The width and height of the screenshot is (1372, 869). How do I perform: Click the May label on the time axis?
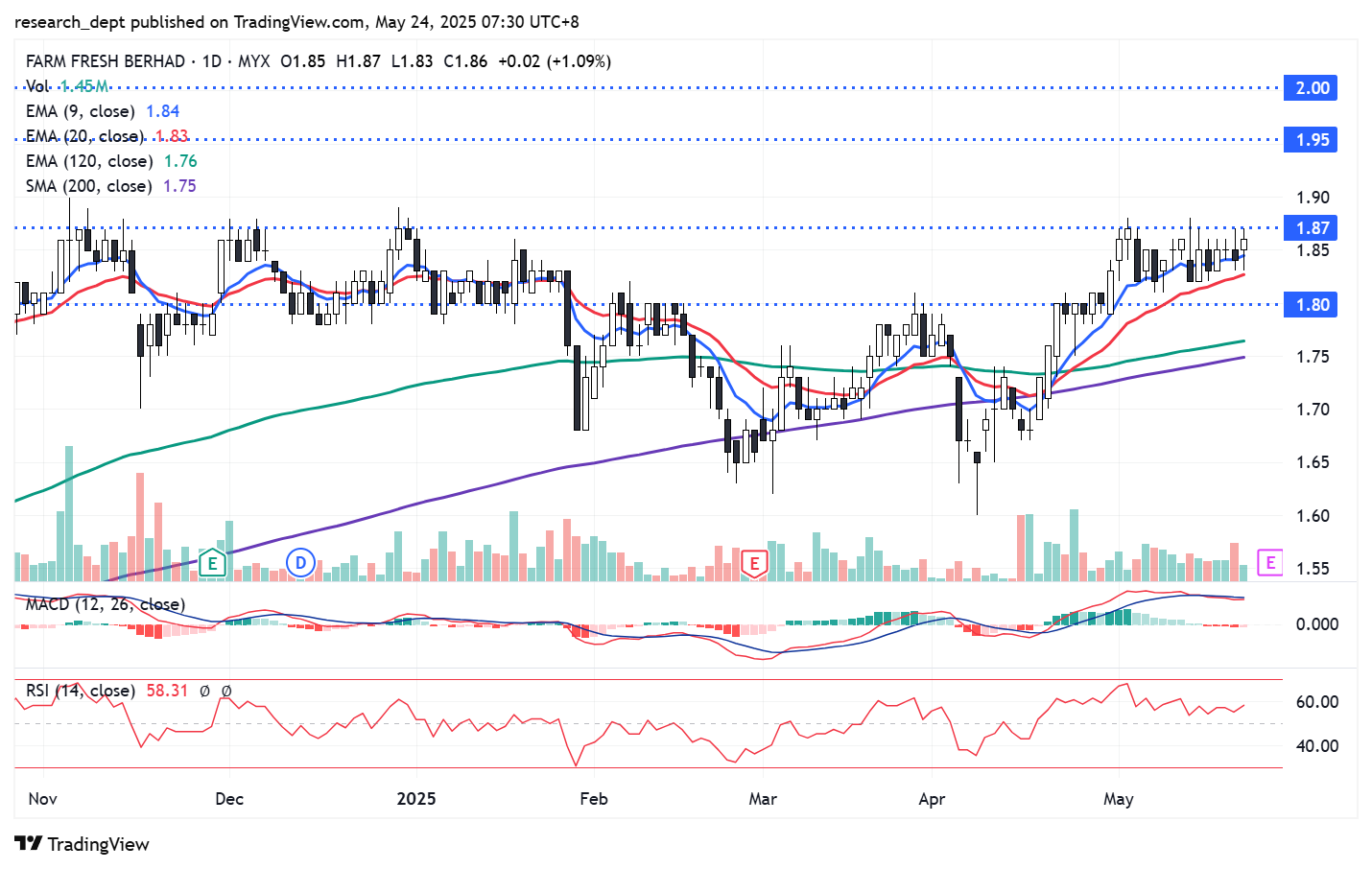click(1119, 799)
